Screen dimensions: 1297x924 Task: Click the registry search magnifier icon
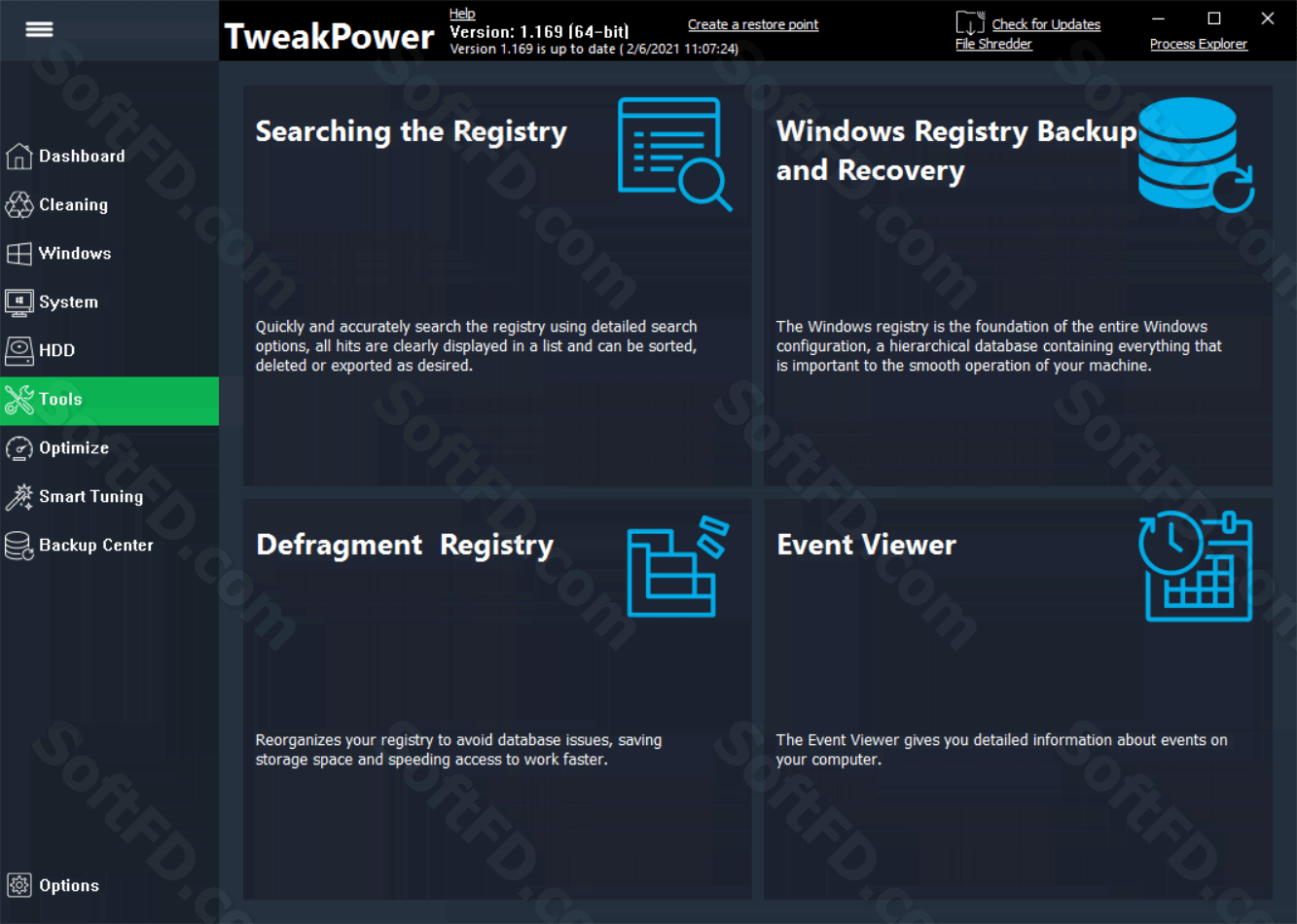point(674,154)
